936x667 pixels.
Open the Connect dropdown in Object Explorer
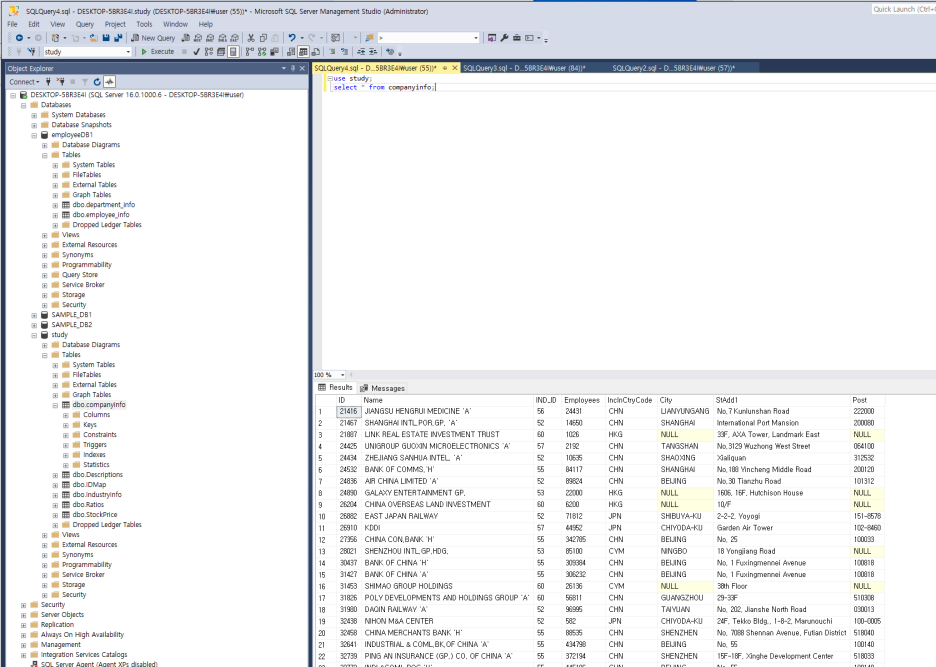24,82
